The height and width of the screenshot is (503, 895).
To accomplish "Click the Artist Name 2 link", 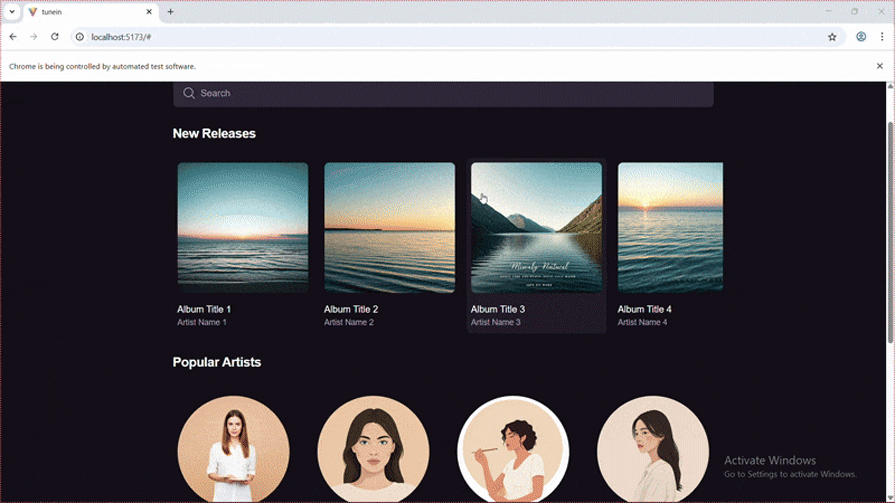I will tap(349, 322).
